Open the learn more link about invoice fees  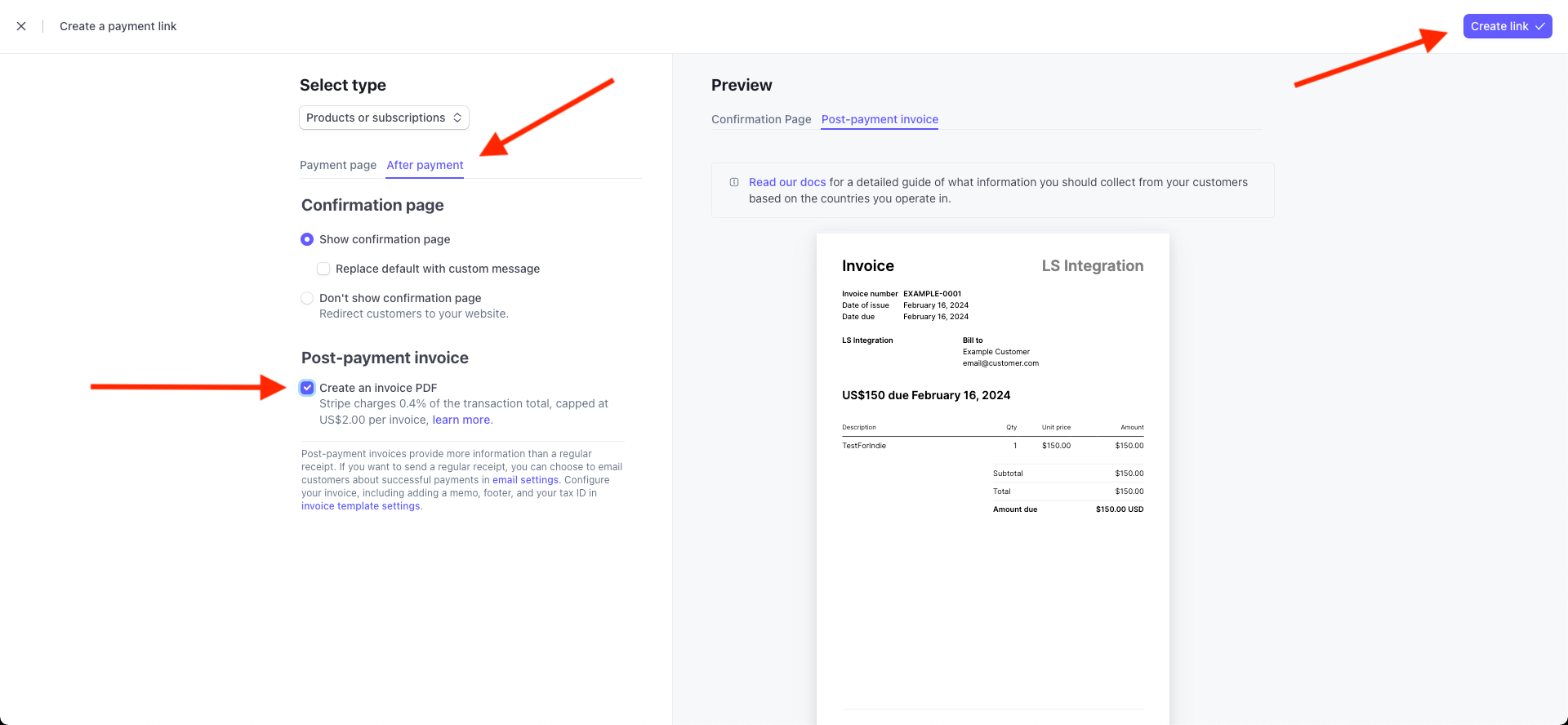461,420
